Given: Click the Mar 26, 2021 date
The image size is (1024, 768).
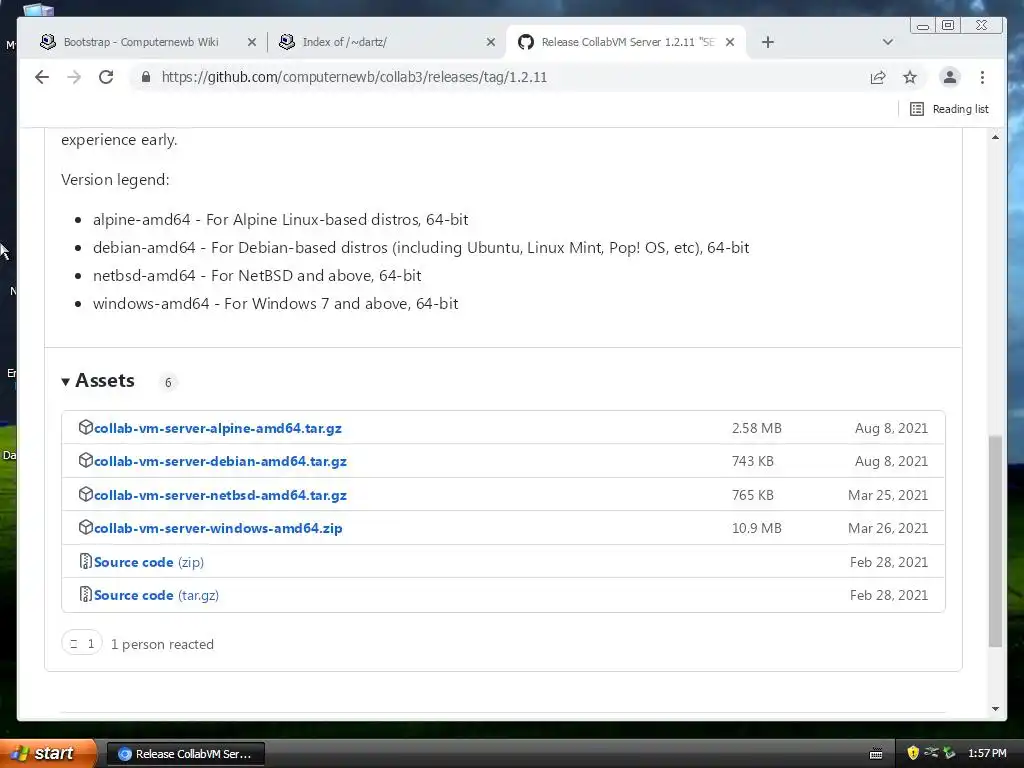Looking at the screenshot, I should pyautogui.click(x=888, y=528).
